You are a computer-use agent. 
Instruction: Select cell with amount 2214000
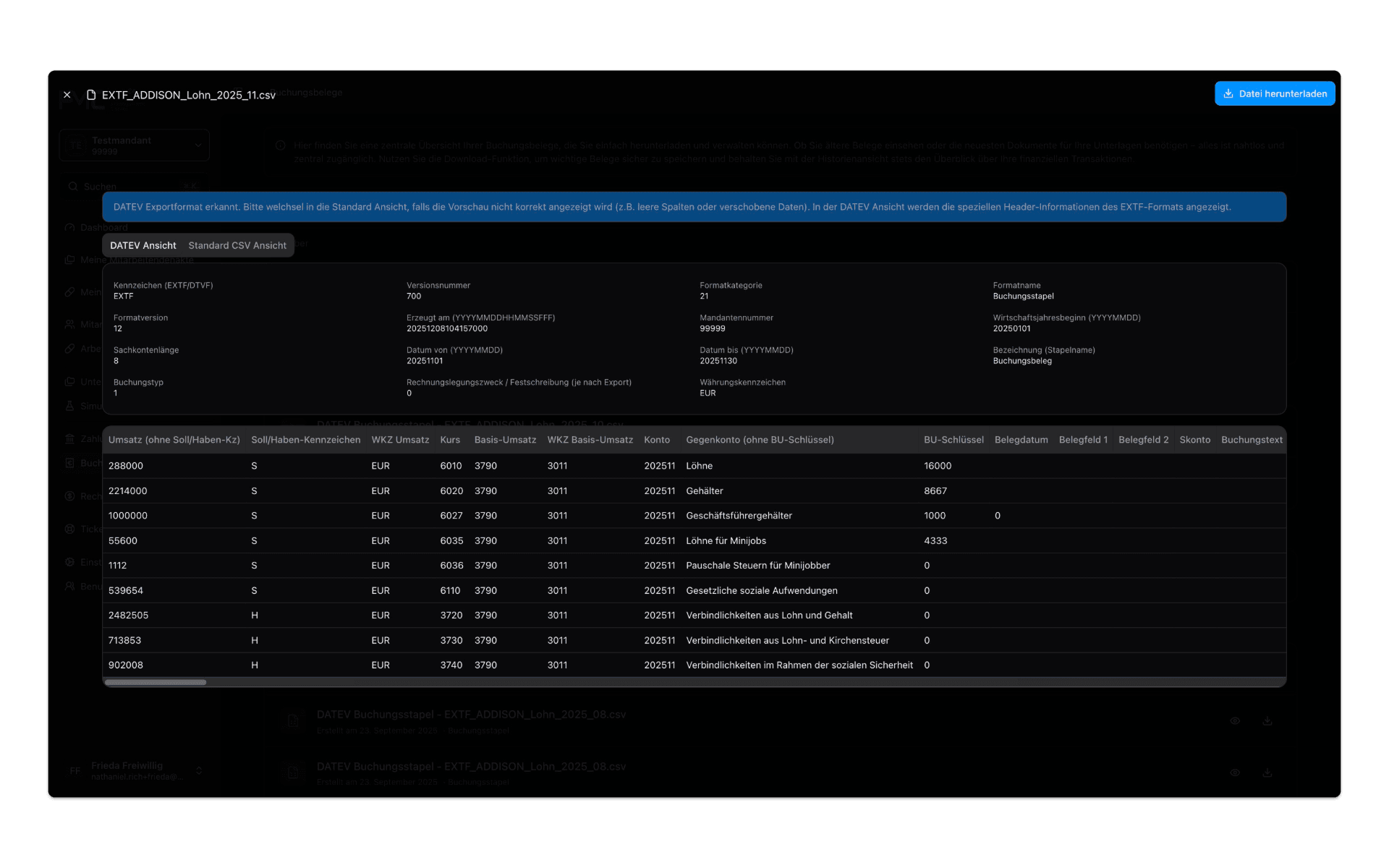[x=174, y=491]
